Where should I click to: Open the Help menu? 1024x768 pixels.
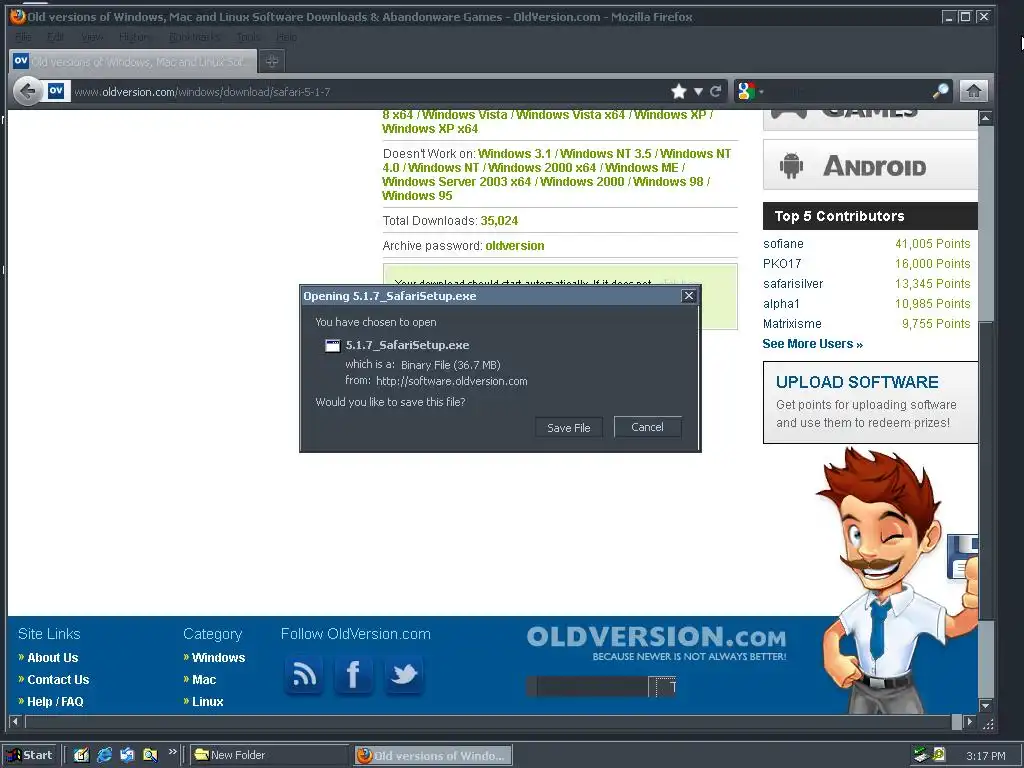287,37
